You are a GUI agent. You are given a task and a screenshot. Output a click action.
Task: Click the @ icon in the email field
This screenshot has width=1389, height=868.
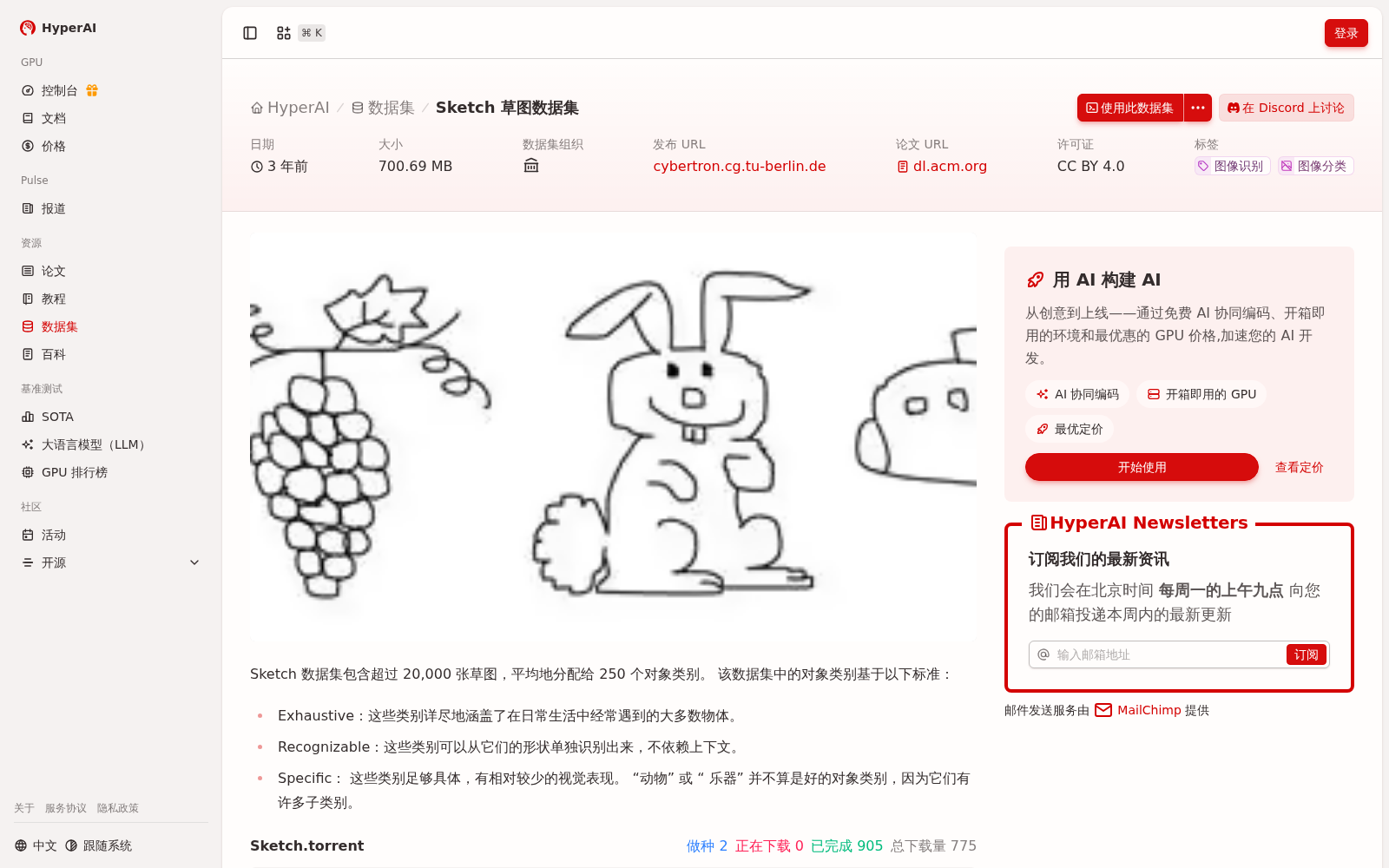coord(1043,654)
